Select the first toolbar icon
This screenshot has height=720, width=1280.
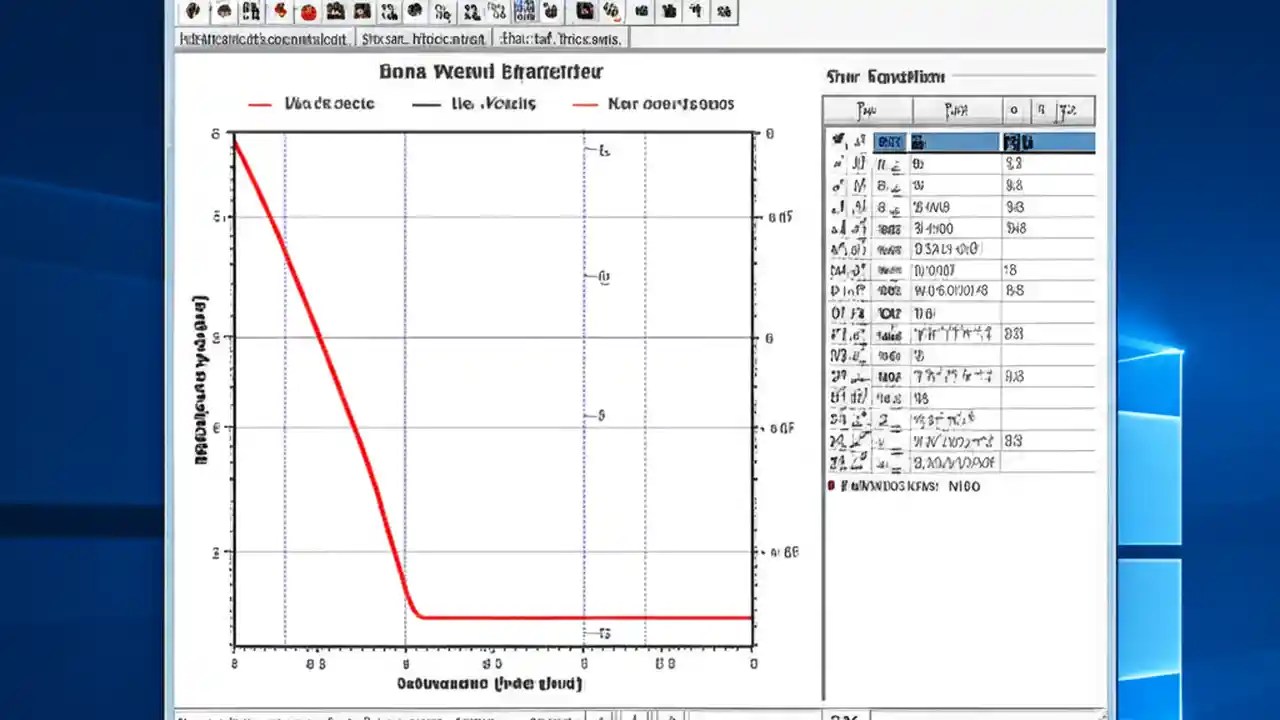193,11
